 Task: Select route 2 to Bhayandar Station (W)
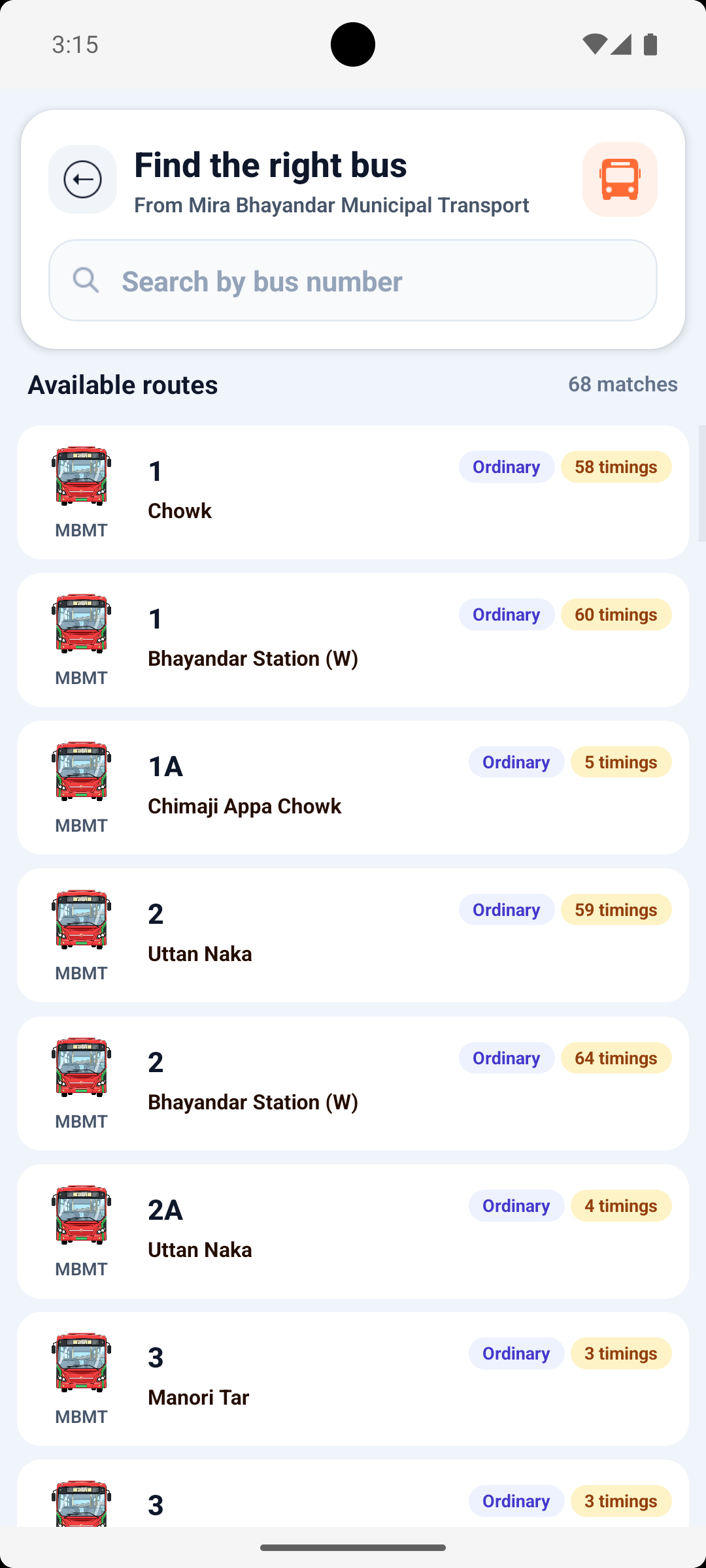click(294, 1083)
